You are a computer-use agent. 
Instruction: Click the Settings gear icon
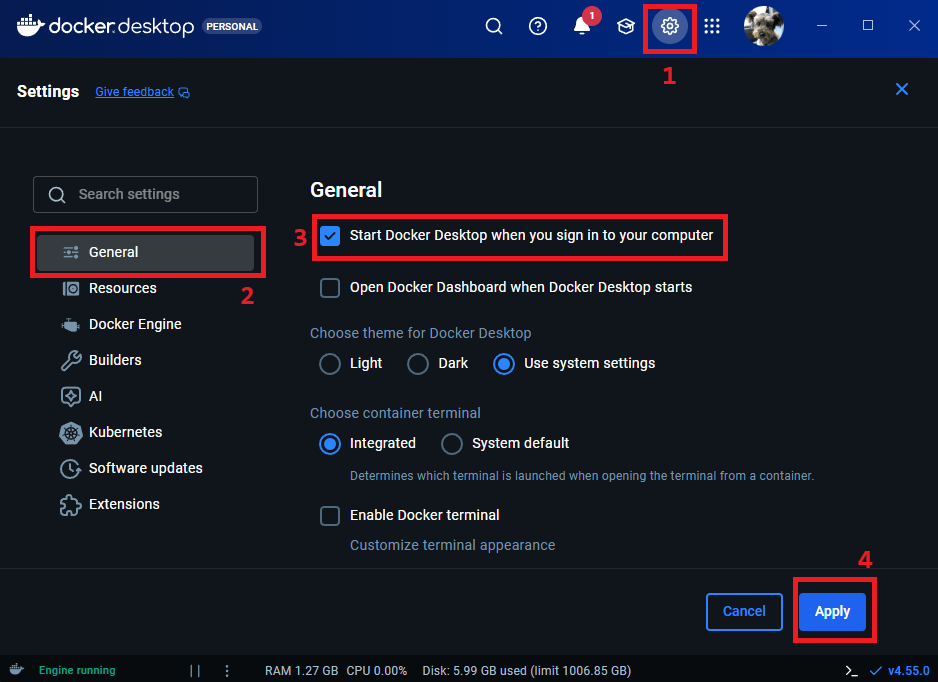[670, 27]
